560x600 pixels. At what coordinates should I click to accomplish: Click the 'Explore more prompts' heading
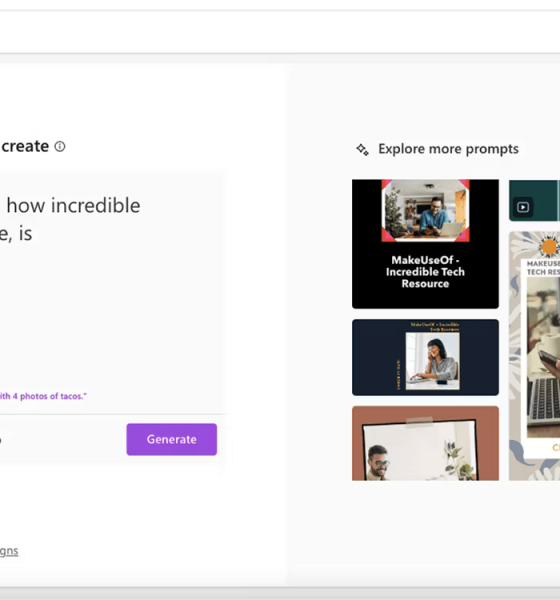[x=448, y=149]
